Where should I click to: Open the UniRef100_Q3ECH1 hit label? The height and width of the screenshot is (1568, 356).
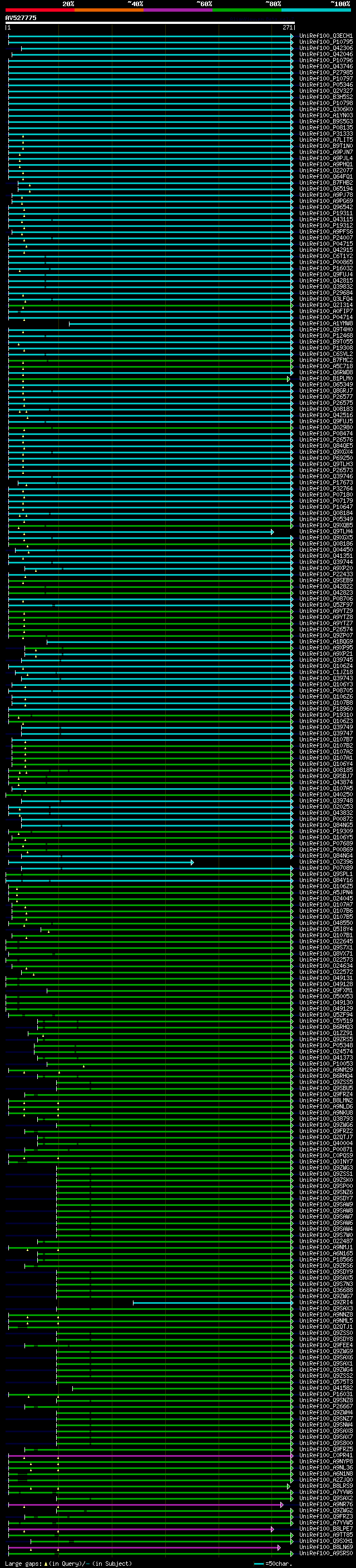click(325, 36)
